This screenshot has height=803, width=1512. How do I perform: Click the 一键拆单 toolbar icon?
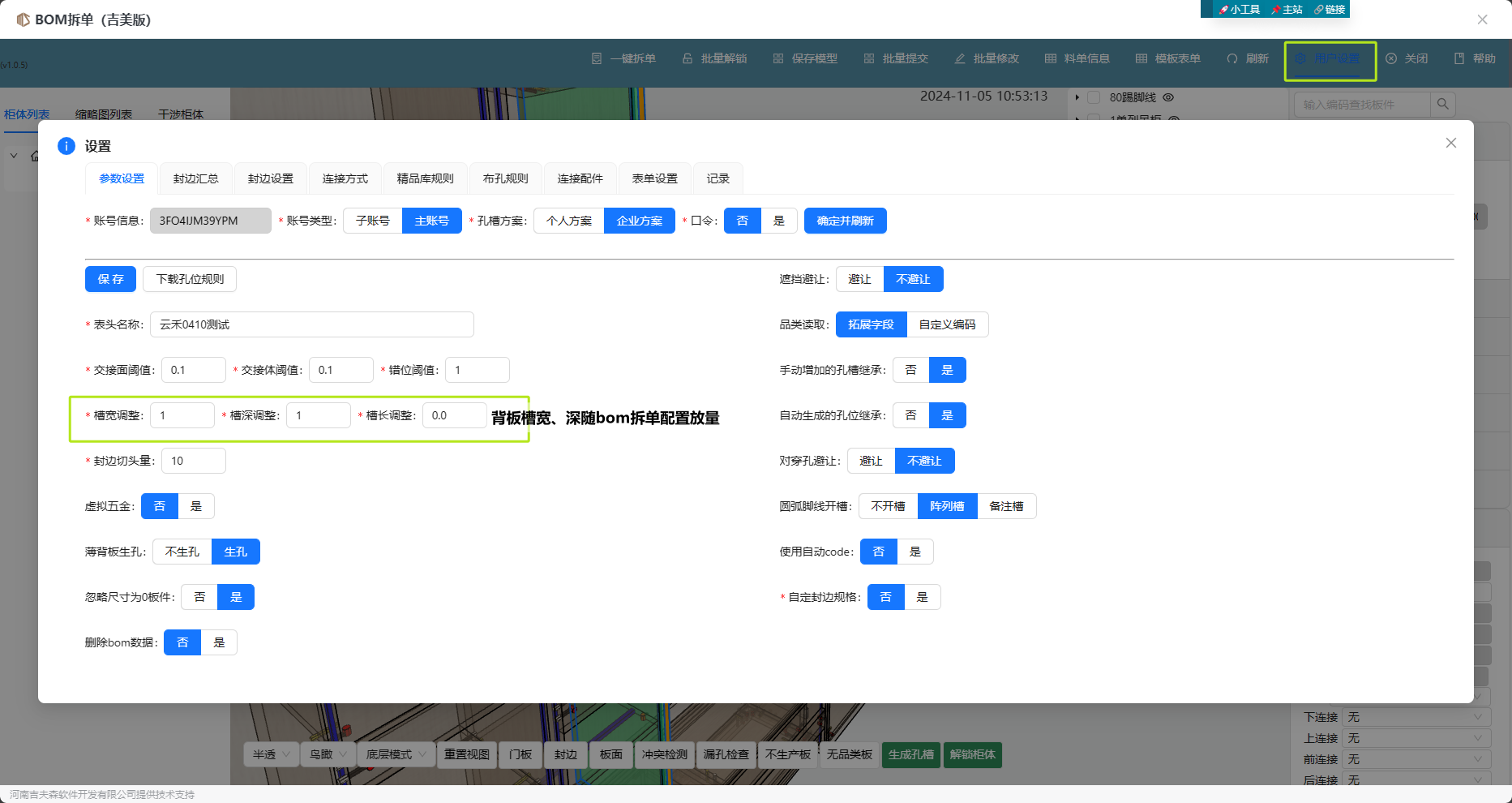597,58
